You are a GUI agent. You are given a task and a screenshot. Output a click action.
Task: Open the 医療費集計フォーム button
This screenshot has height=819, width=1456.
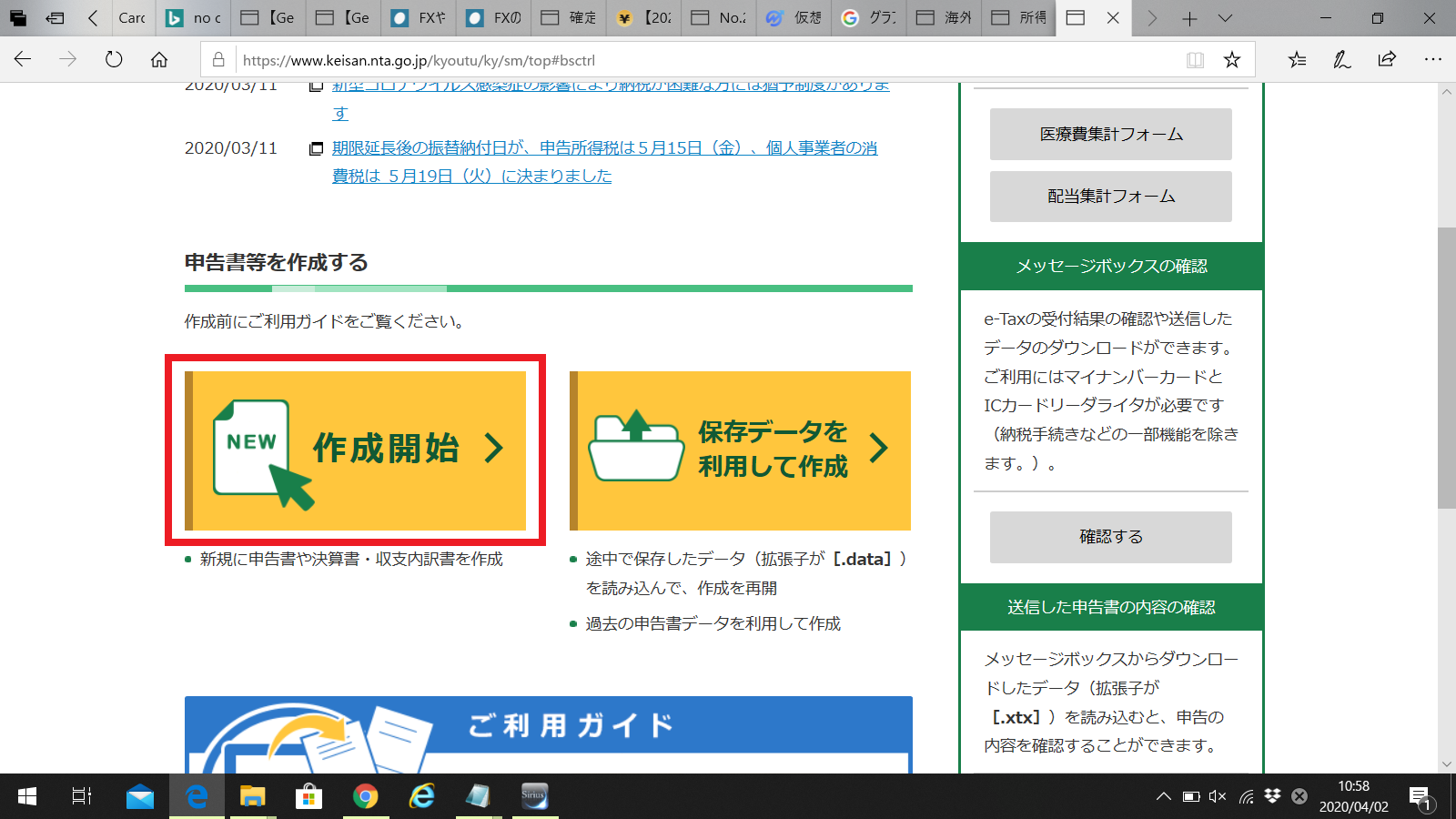(1110, 134)
